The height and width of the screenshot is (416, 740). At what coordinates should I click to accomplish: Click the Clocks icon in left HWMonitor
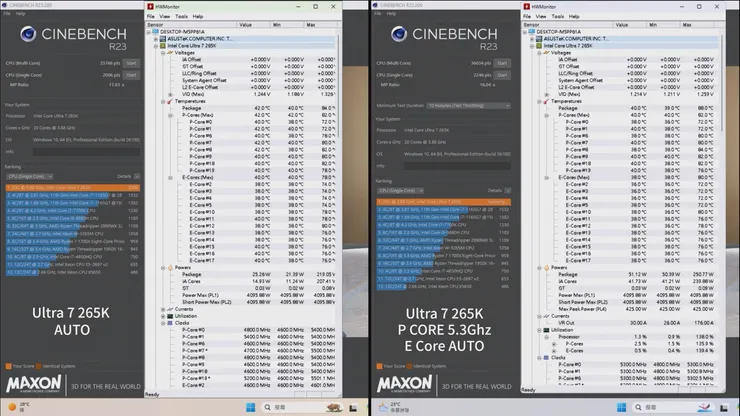coord(170,323)
